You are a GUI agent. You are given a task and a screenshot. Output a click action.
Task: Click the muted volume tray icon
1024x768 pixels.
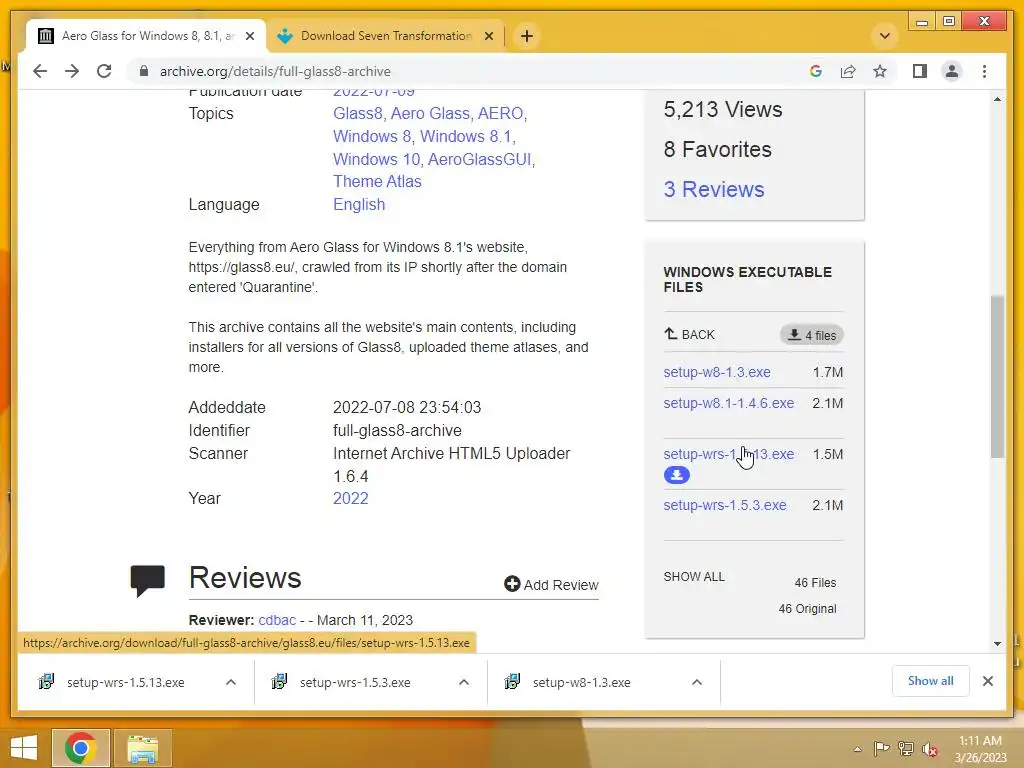pyautogui.click(x=930, y=749)
